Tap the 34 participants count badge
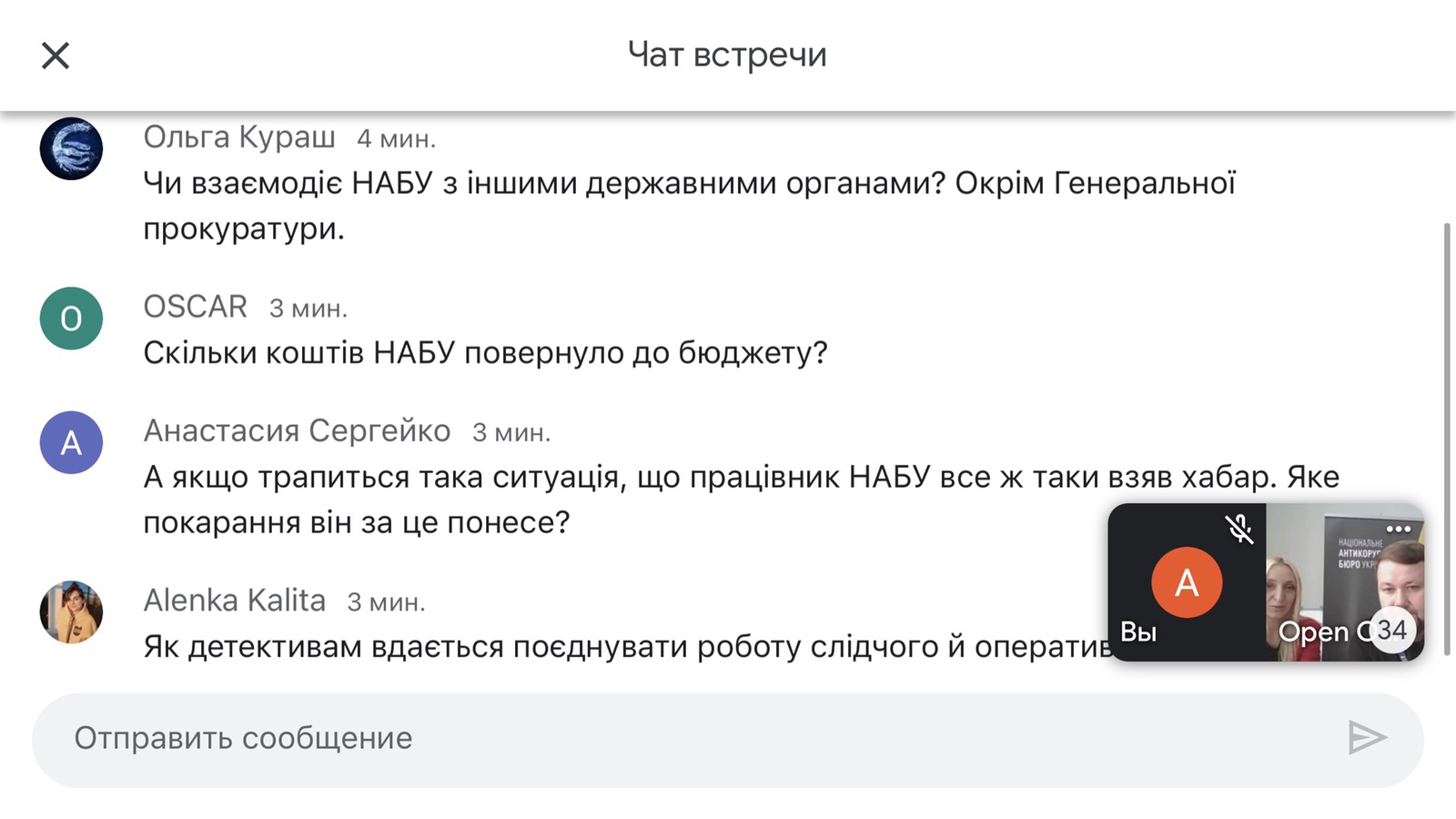The image size is (1456, 819). pos(1391,630)
